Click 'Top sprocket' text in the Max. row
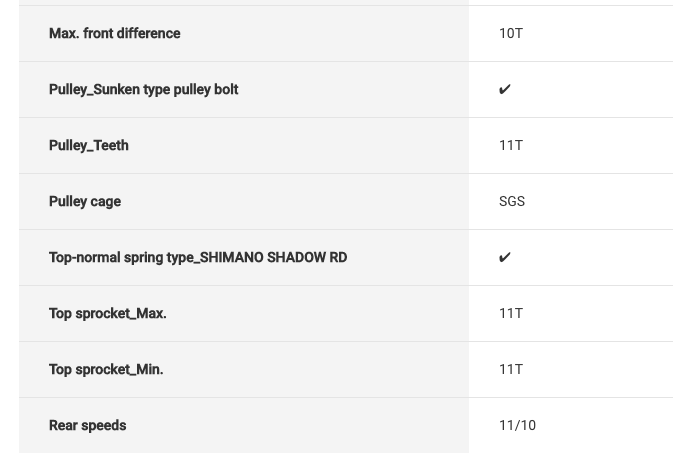The height and width of the screenshot is (453, 673). click(x=90, y=313)
